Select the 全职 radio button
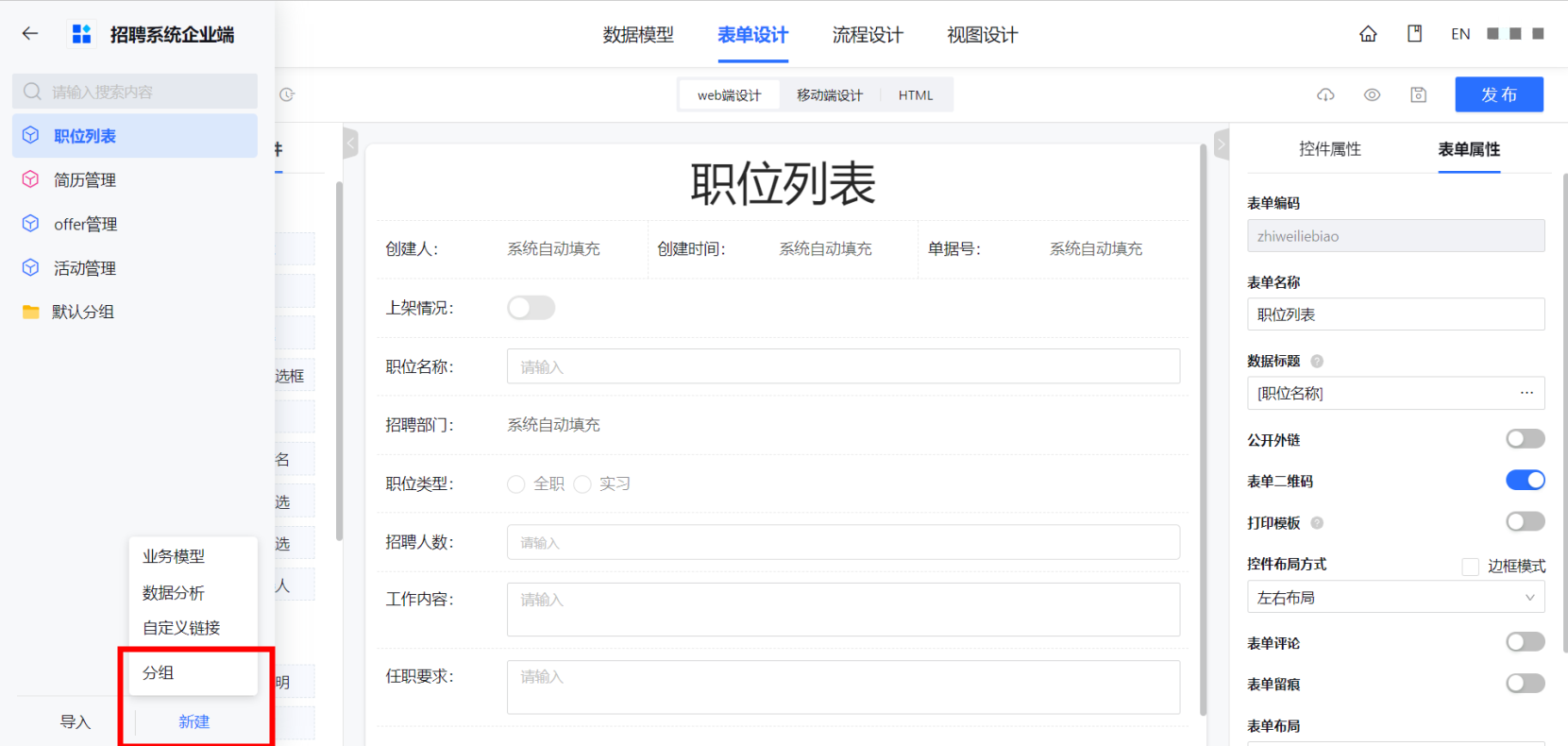Screen dimensions: 1568x746 point(516,484)
